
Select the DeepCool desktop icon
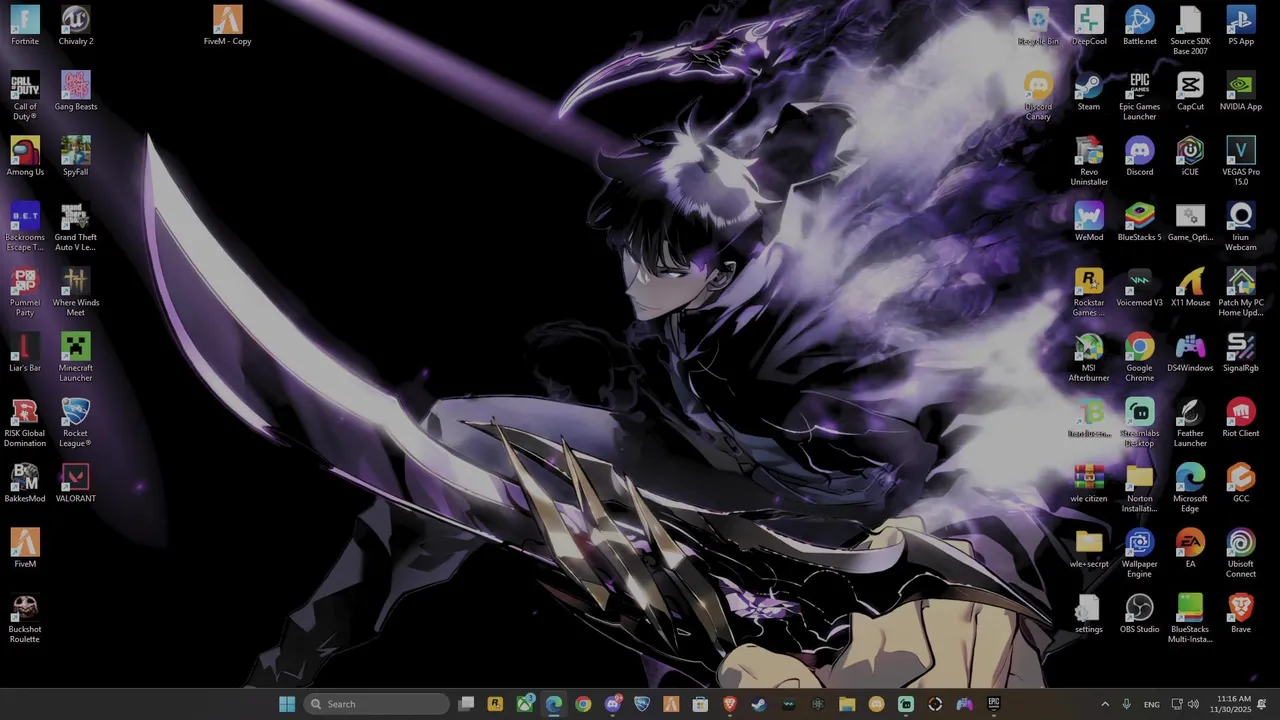point(1089,26)
